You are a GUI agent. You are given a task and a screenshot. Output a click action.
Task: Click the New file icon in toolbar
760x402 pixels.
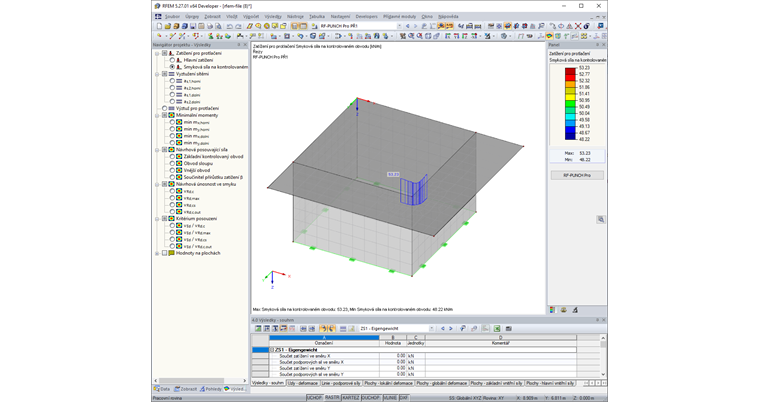point(159,26)
